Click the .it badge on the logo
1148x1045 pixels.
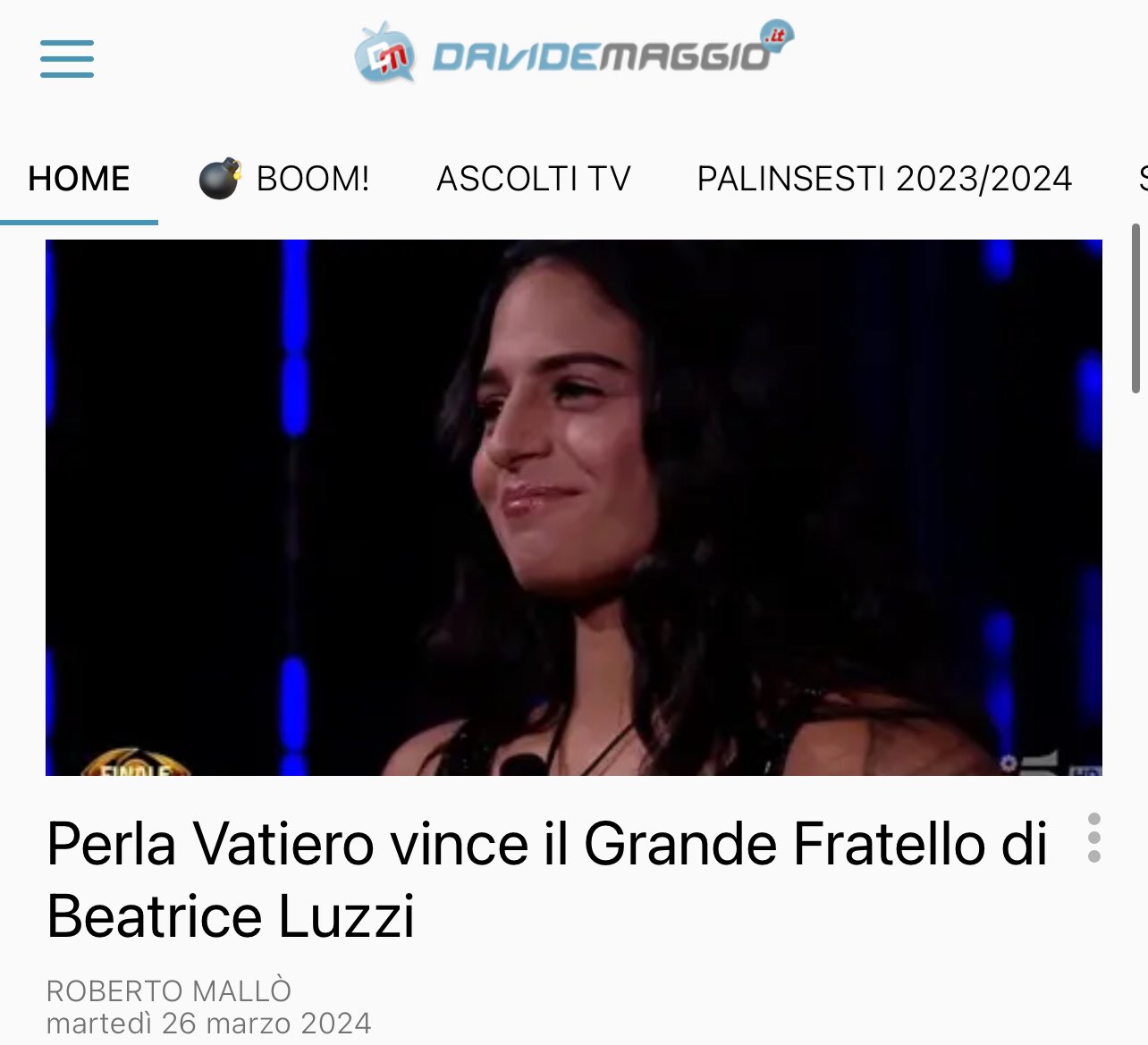776,36
